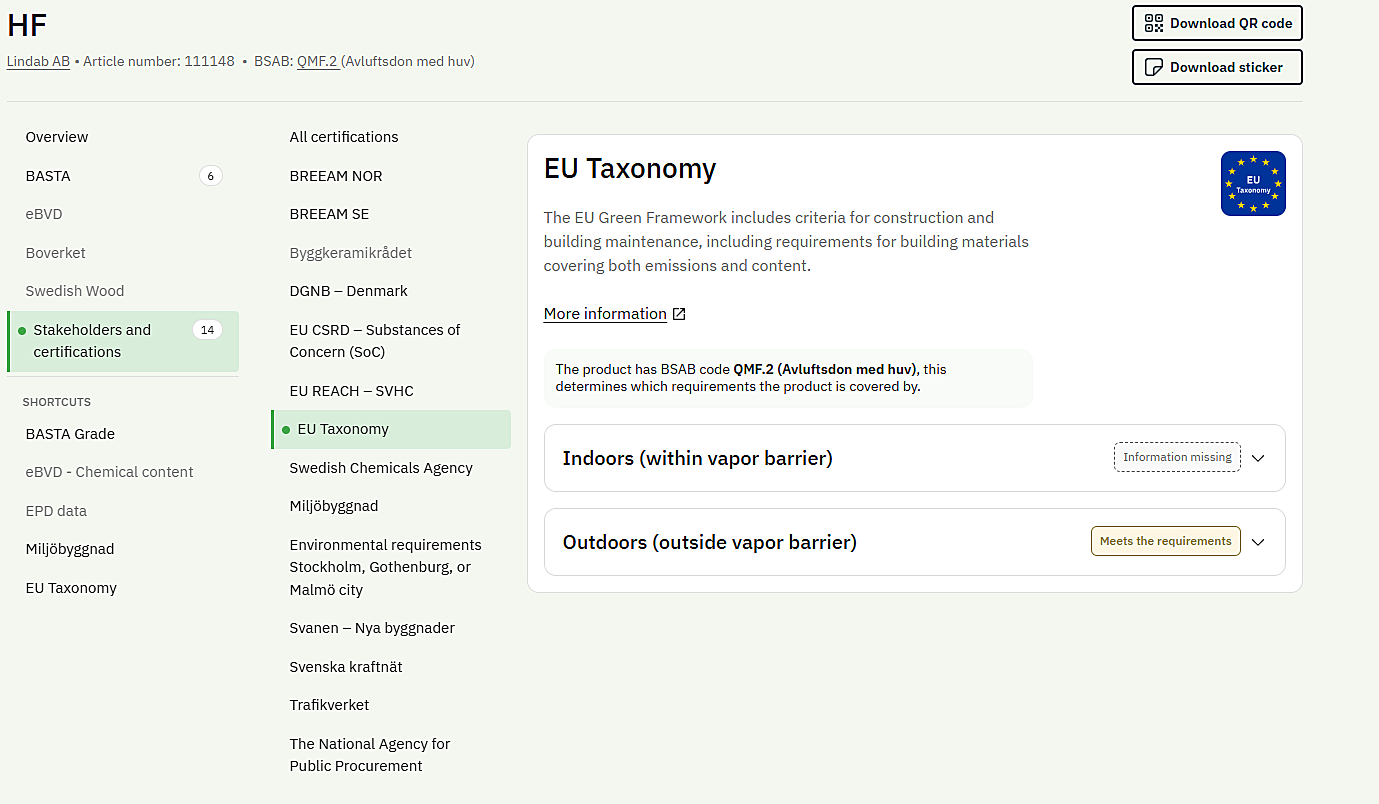Viewport: 1379px width, 804px height.
Task: Open the Indoors (within vapor barrier) panel
Action: pyautogui.click(x=914, y=458)
